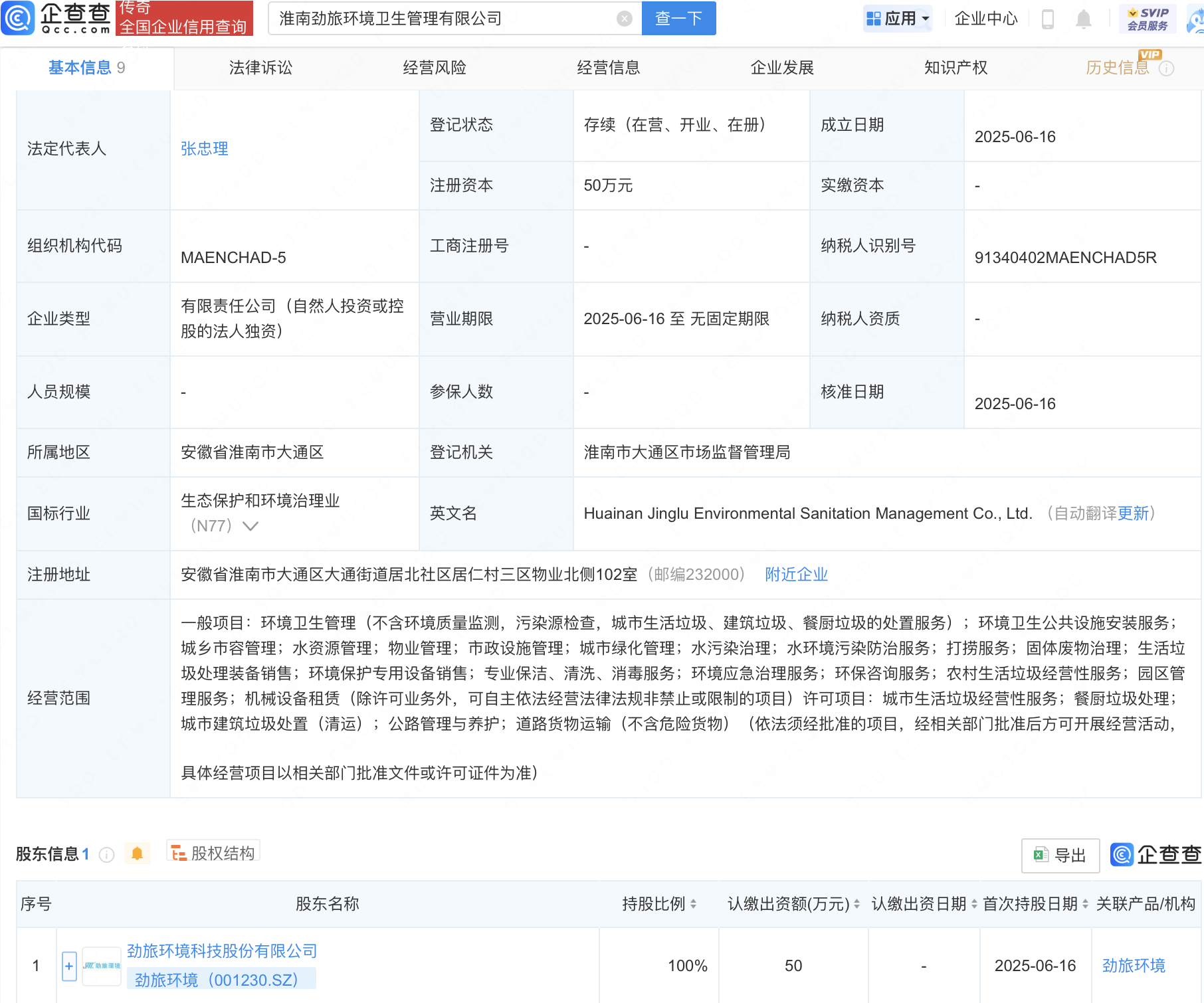This screenshot has width=1204, height=1003.
Task: Click 淮南市大通区市场监督管理局 text
Action: click(687, 452)
